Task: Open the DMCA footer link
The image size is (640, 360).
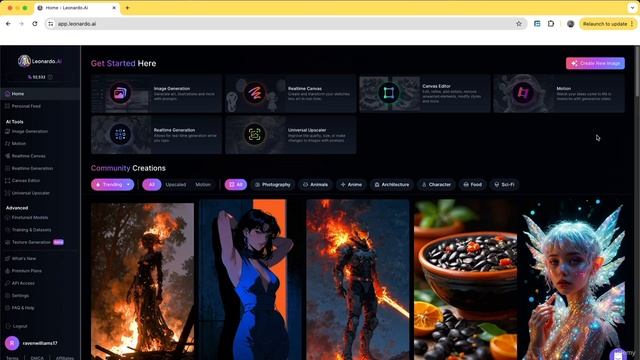Action: 37,358
